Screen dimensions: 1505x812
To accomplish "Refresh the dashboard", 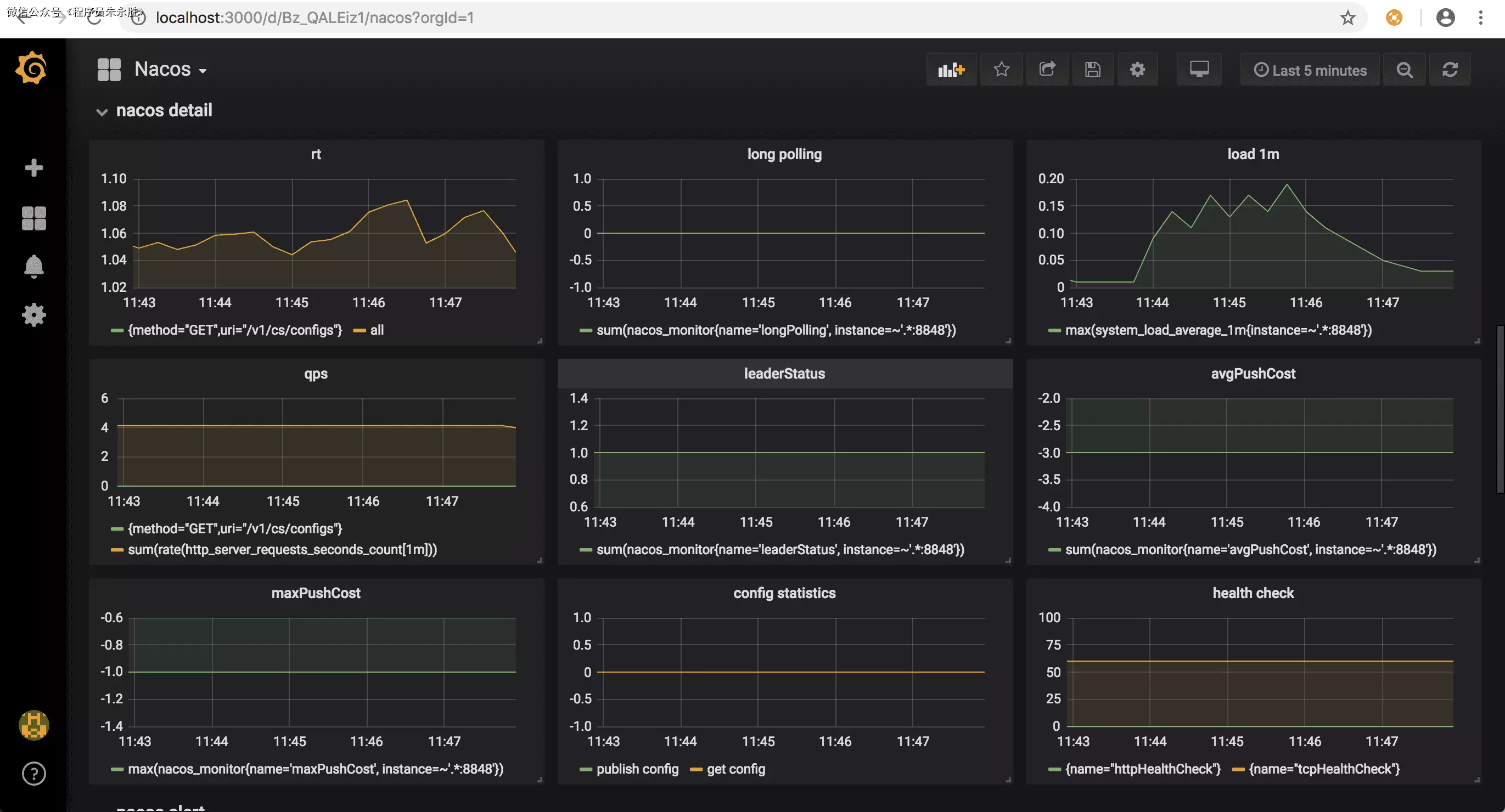I will [1450, 70].
